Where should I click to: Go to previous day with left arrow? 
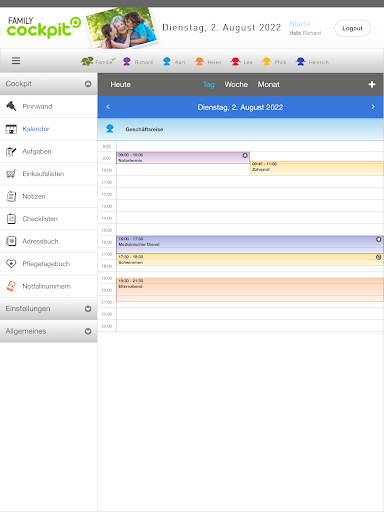[108, 107]
